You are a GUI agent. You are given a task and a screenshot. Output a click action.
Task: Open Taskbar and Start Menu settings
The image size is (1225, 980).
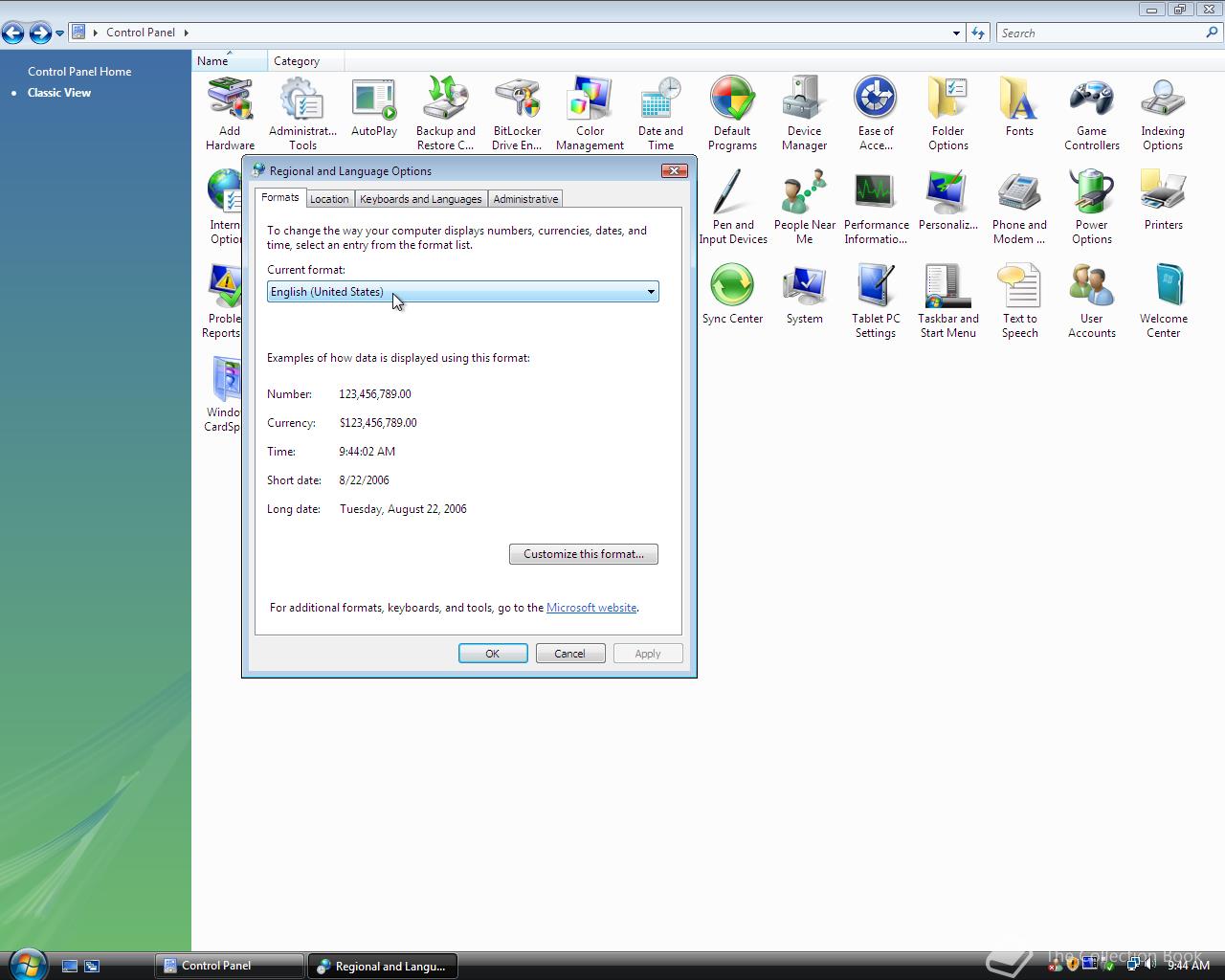(x=948, y=301)
